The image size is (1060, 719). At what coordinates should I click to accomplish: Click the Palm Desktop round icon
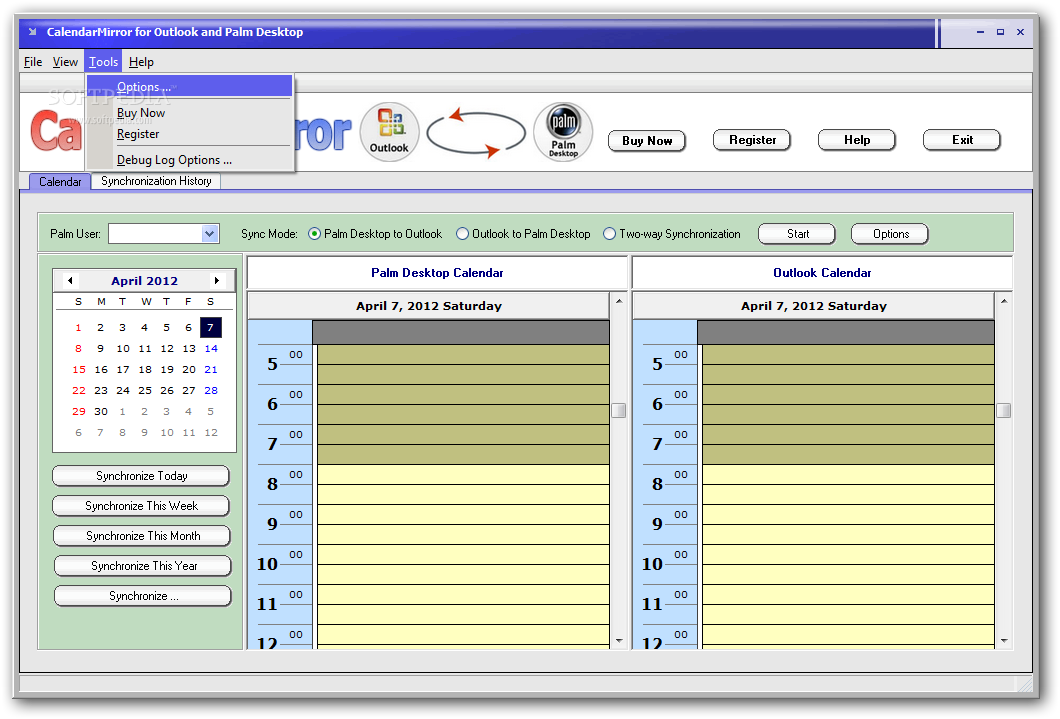click(x=563, y=132)
